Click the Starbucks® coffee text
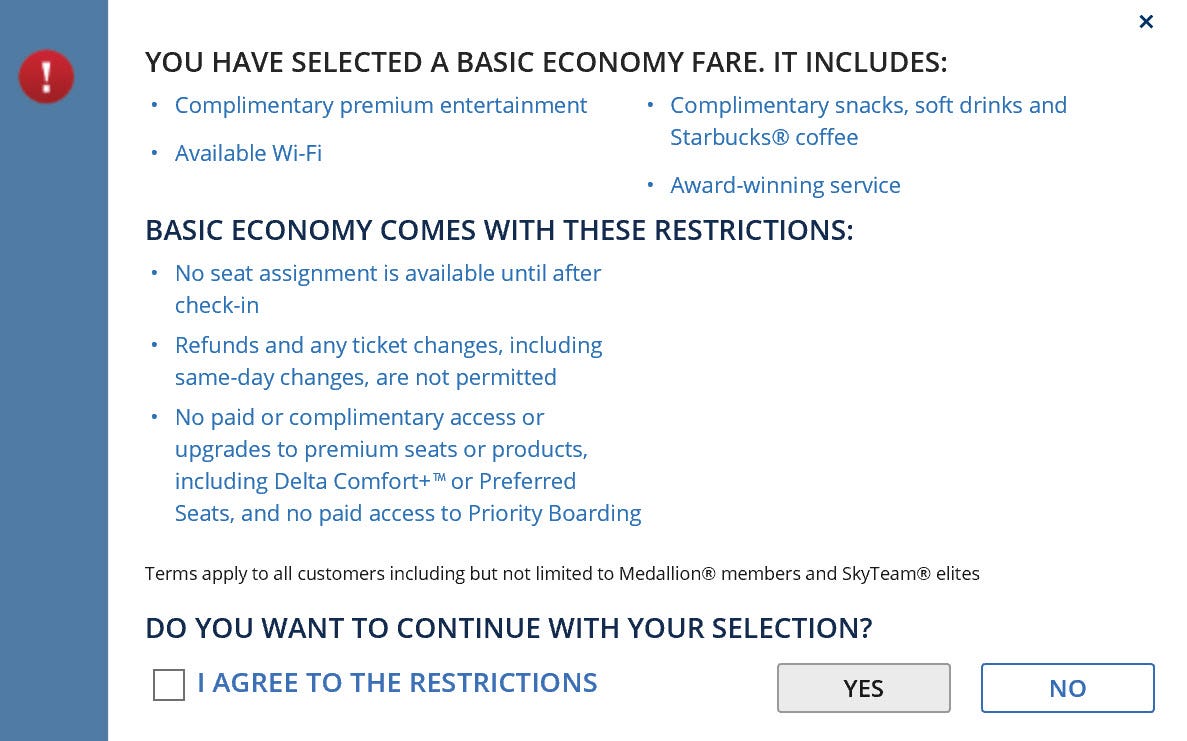The image size is (1187, 741). (x=764, y=138)
